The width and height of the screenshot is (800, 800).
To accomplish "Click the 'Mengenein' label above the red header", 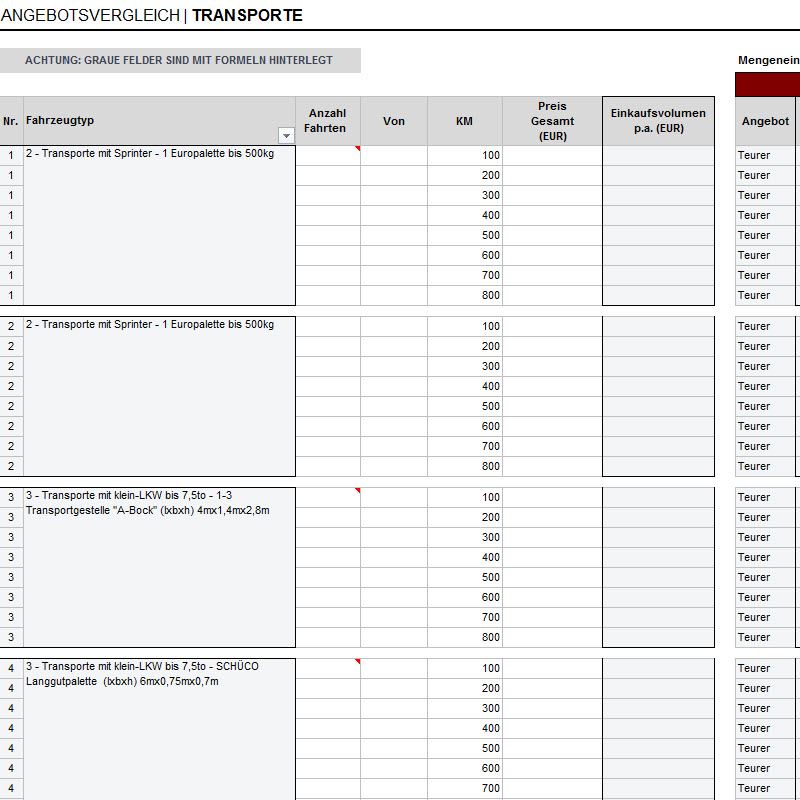I will pos(768,61).
